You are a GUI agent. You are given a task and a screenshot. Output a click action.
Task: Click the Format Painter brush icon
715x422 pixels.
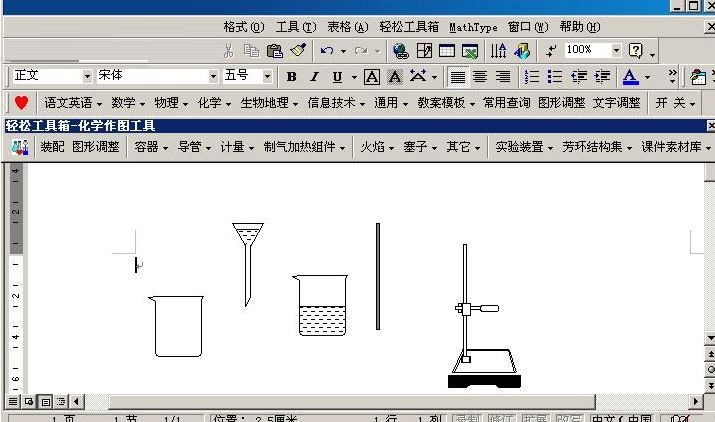[x=297, y=50]
